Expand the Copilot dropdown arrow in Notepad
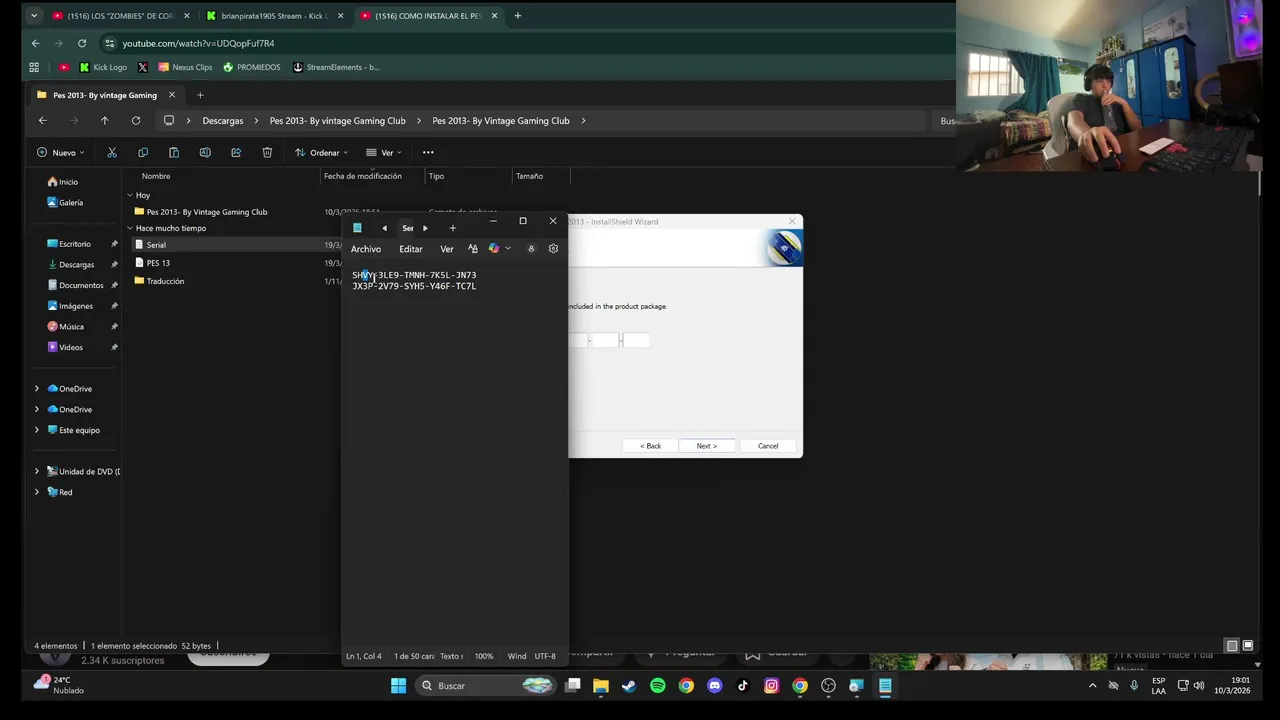Viewport: 1280px width, 720px height. 508,248
